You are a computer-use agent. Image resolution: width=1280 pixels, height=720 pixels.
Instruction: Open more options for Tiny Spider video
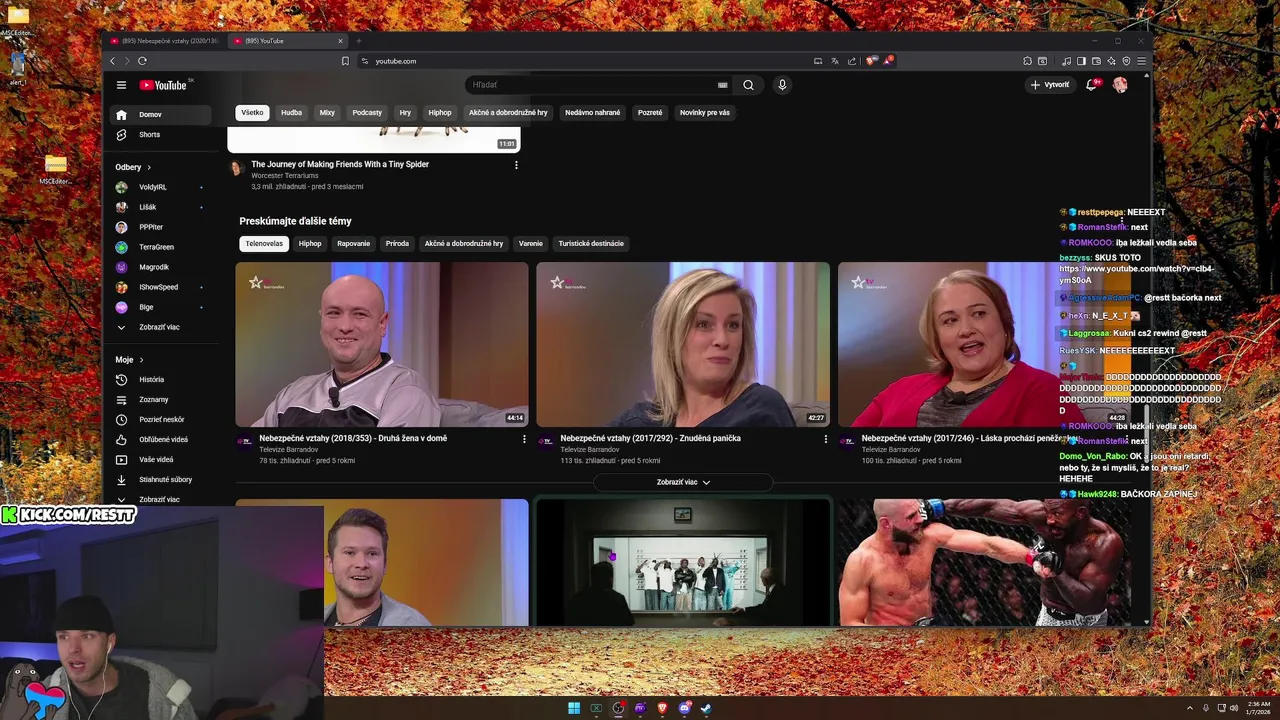pyautogui.click(x=516, y=165)
